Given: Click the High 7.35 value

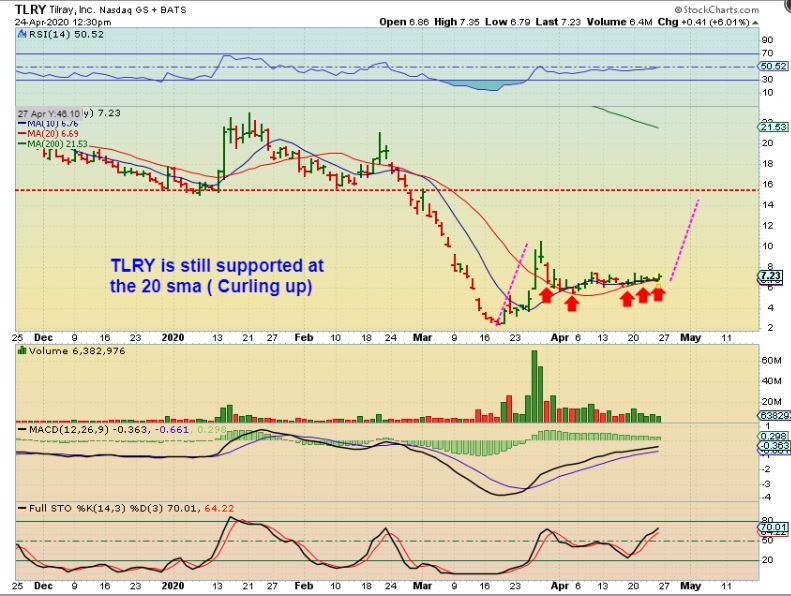Looking at the screenshot, I should [457, 22].
